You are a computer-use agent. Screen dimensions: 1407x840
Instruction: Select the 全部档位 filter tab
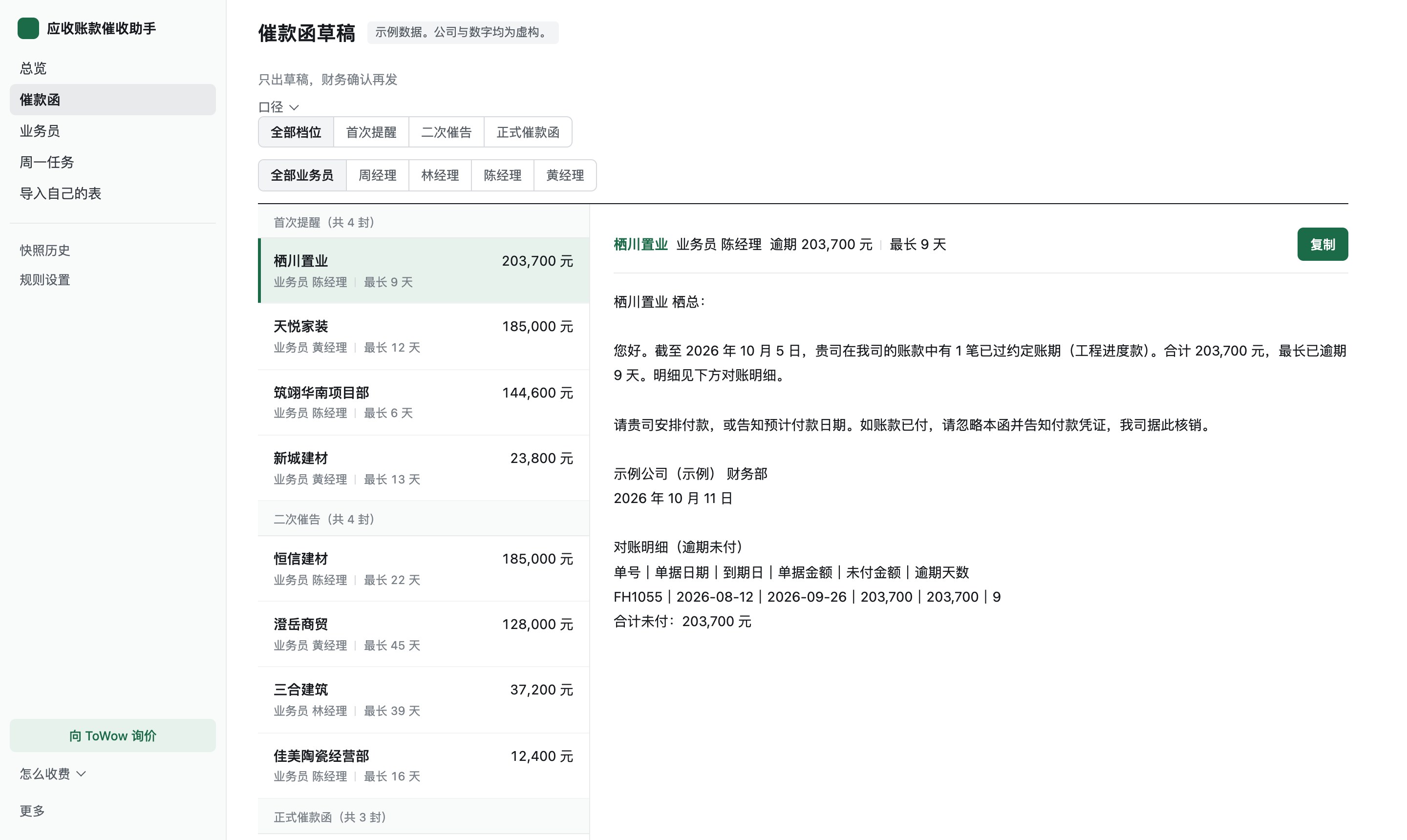click(x=296, y=132)
